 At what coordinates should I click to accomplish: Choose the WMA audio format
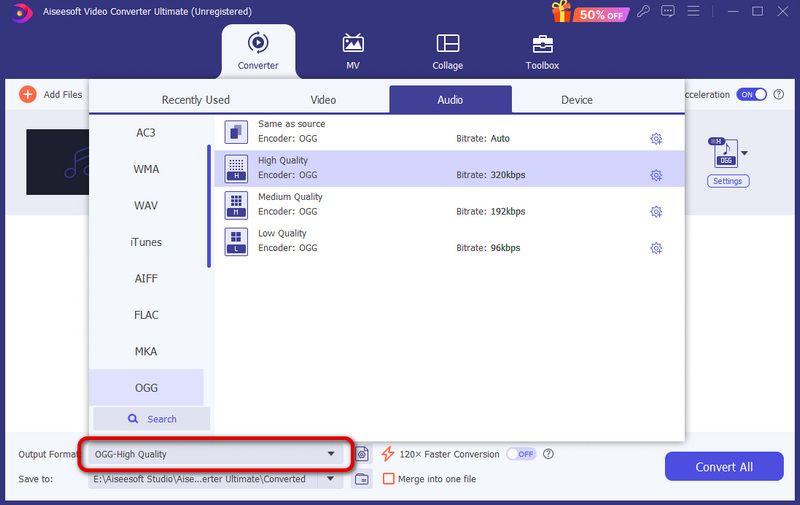(x=146, y=169)
